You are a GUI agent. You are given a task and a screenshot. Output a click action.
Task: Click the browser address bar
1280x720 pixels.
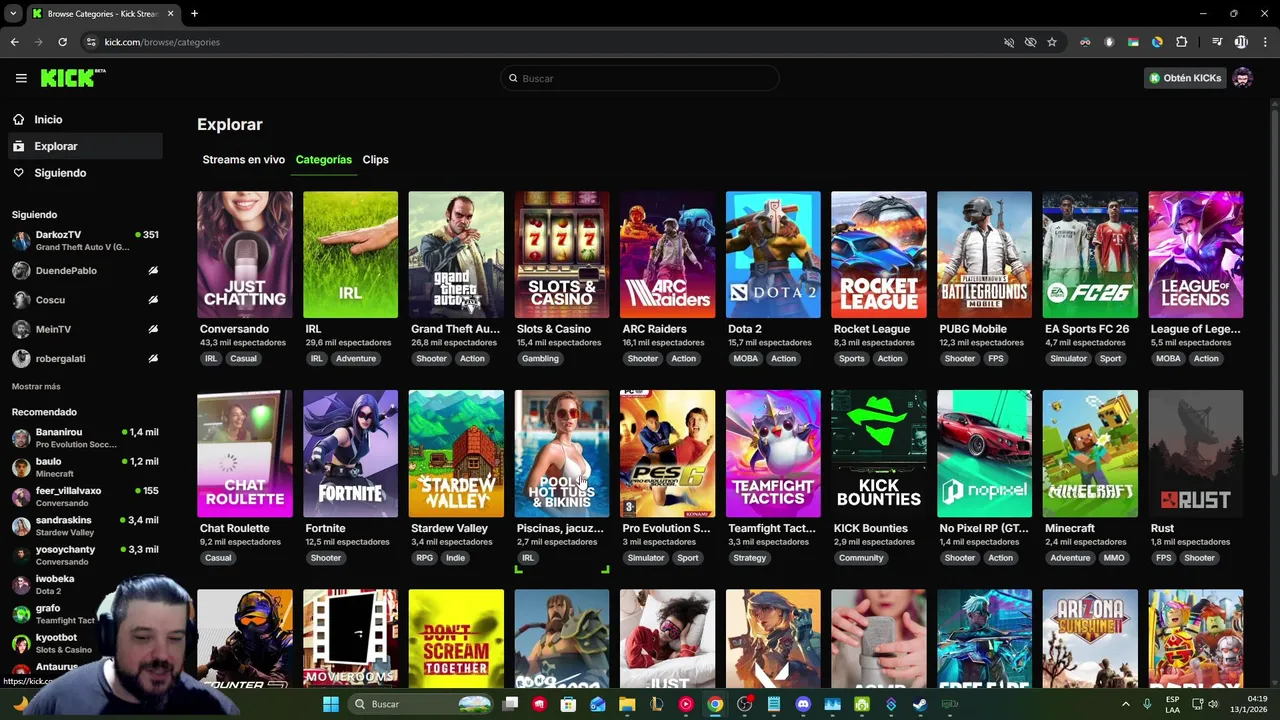pos(540,42)
